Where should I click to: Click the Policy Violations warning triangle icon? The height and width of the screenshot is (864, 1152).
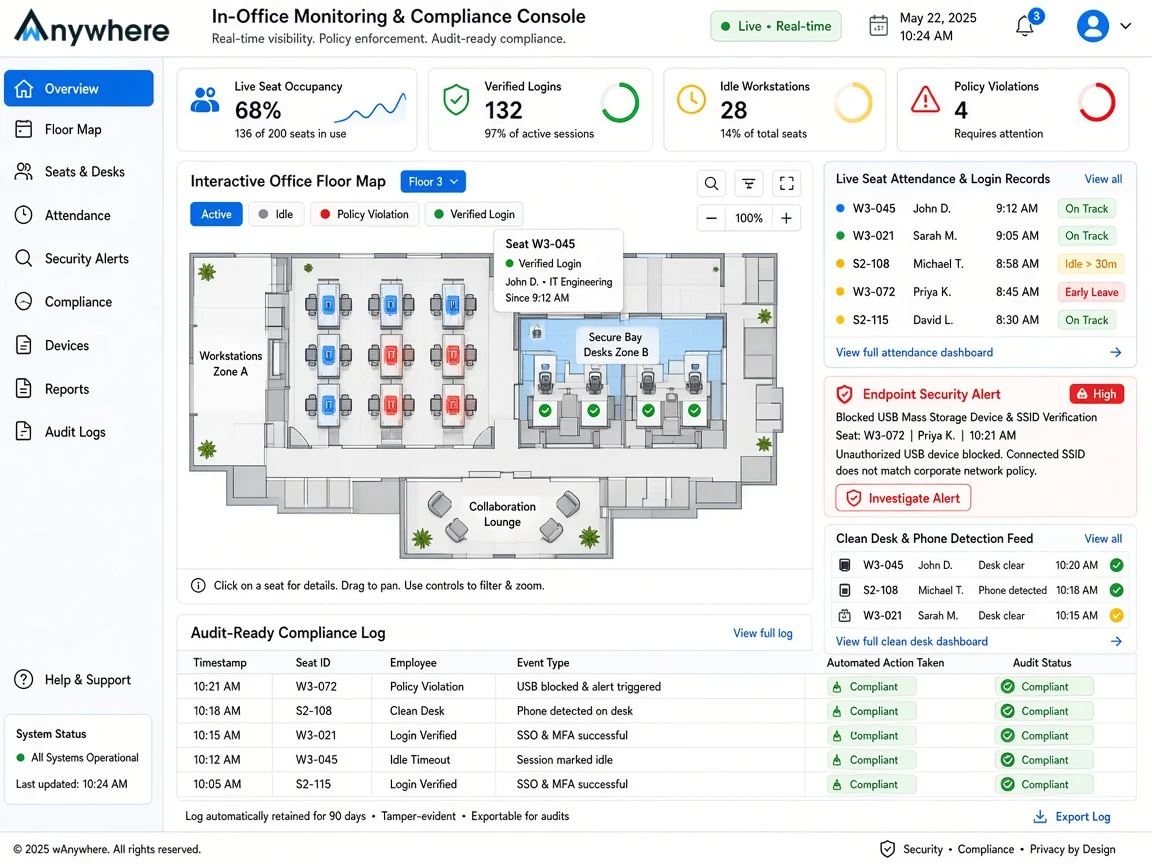925,99
